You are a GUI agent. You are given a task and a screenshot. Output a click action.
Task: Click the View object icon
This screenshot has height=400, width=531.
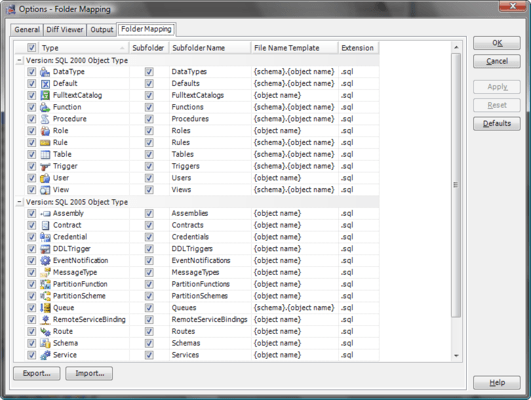point(45,190)
